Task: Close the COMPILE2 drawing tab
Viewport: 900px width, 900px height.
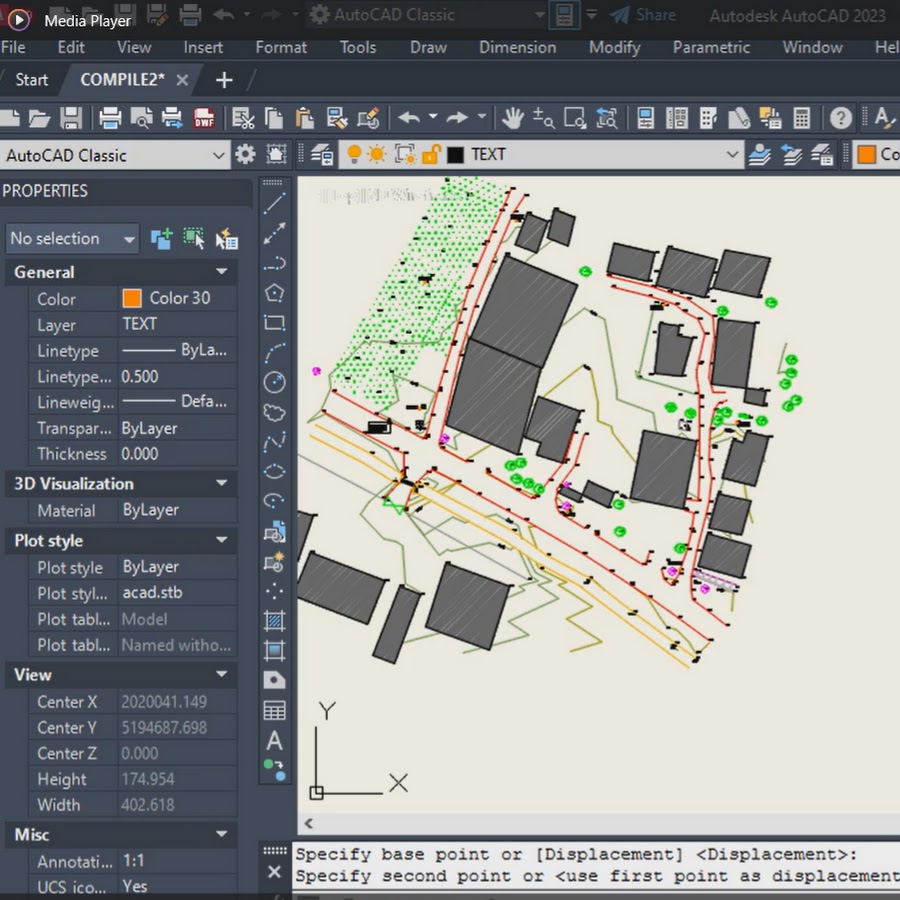Action: (x=182, y=80)
